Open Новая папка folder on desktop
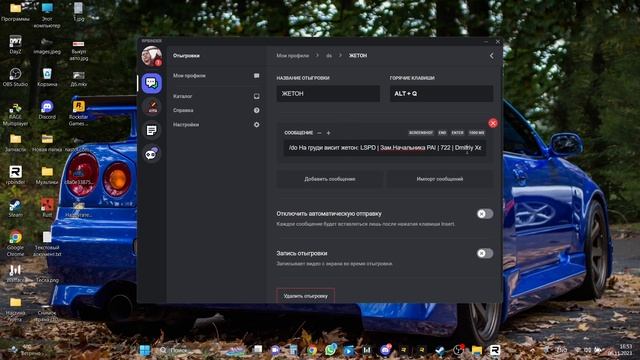The image size is (640, 360). (47, 143)
